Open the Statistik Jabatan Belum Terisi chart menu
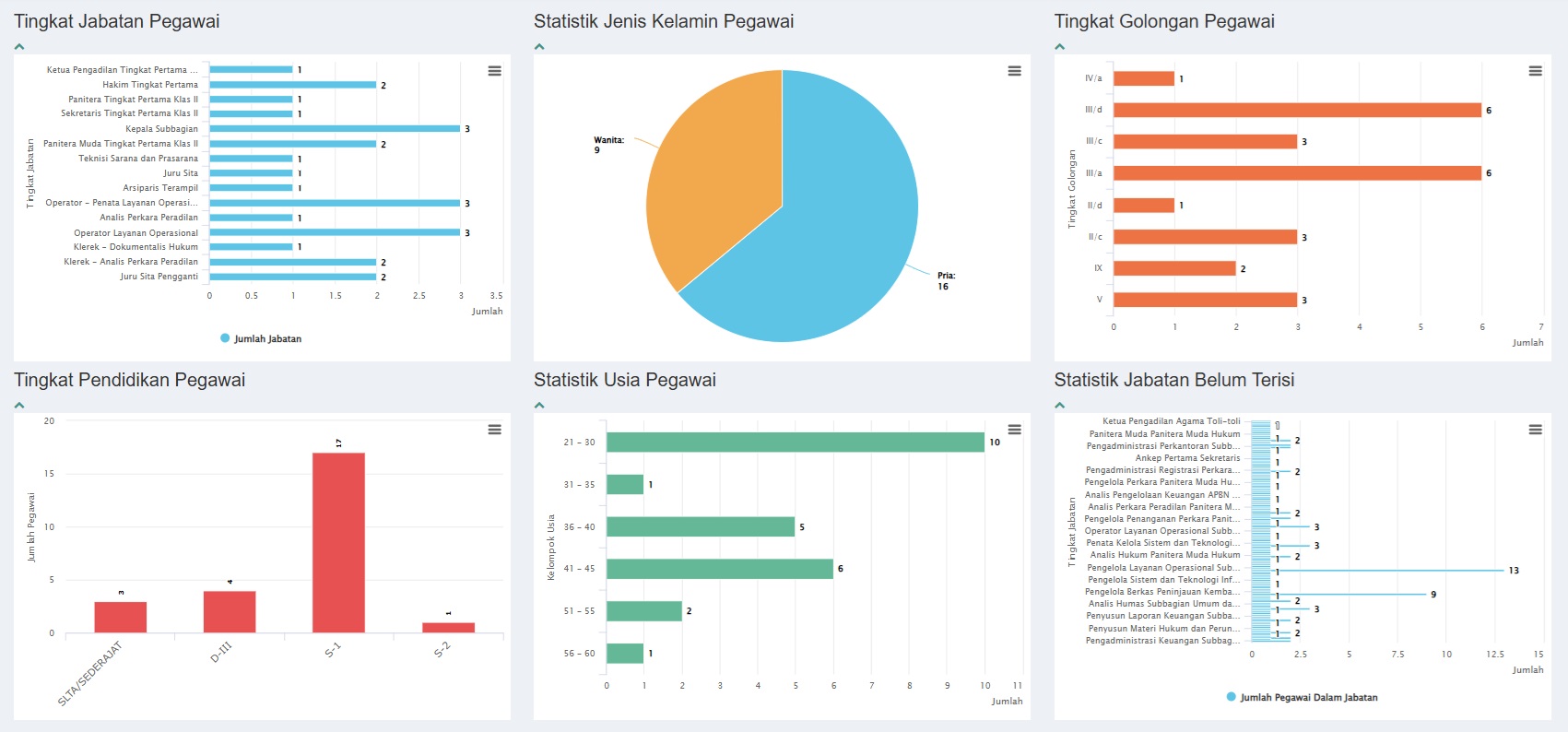1568x732 pixels. tap(1535, 430)
